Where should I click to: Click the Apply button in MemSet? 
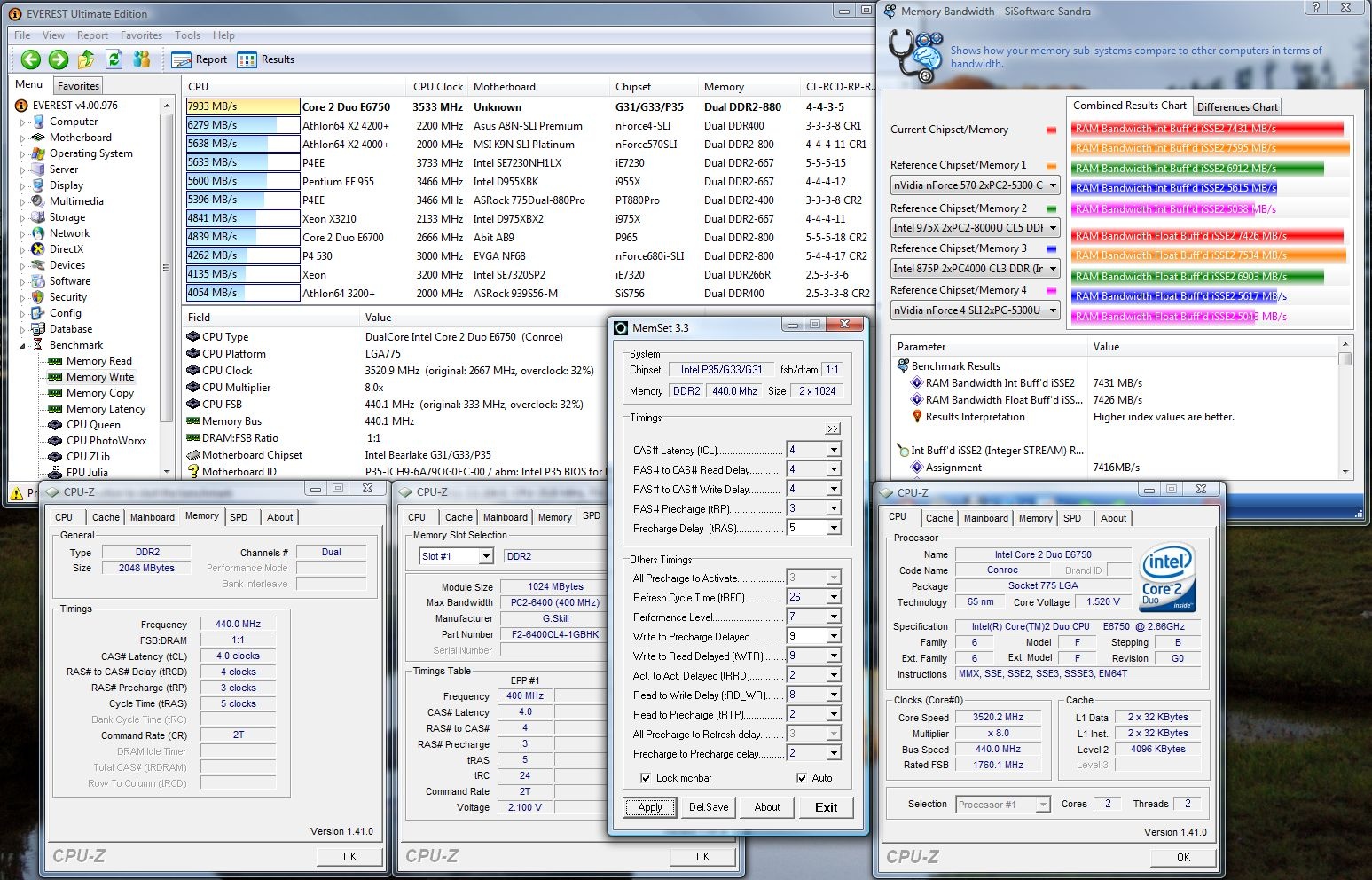point(650,807)
